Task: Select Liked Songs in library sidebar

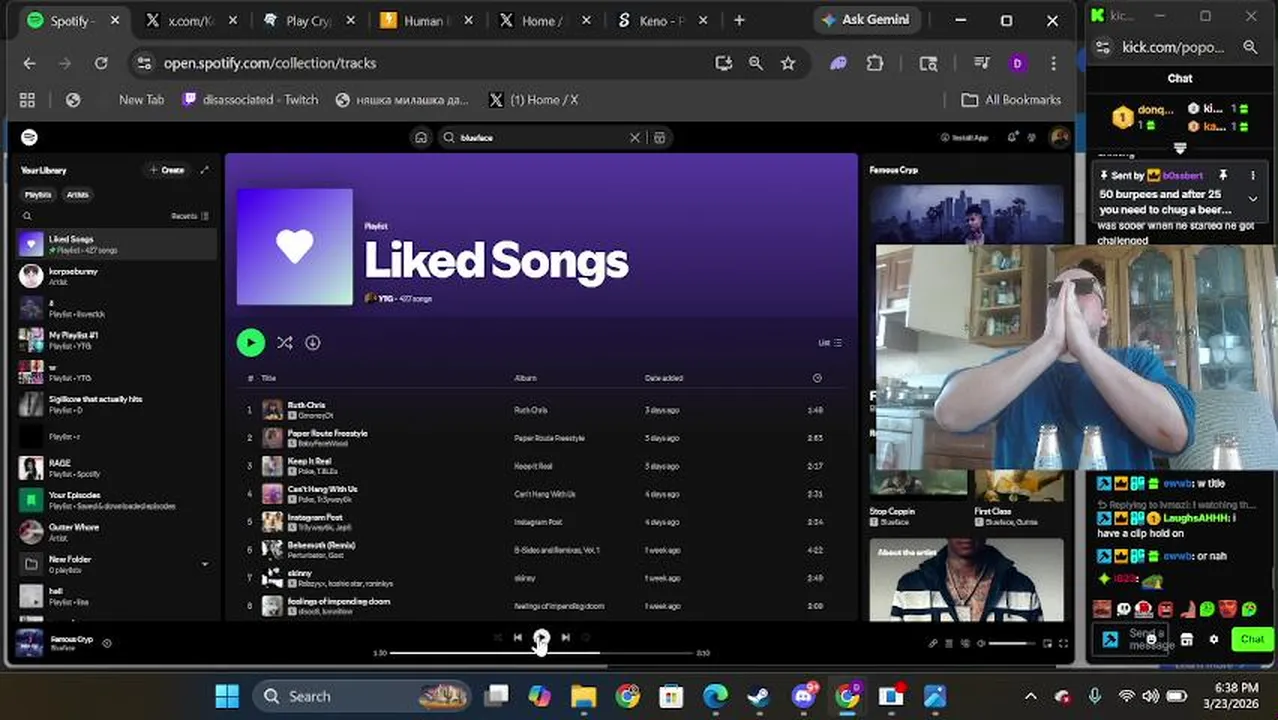Action: point(116,244)
